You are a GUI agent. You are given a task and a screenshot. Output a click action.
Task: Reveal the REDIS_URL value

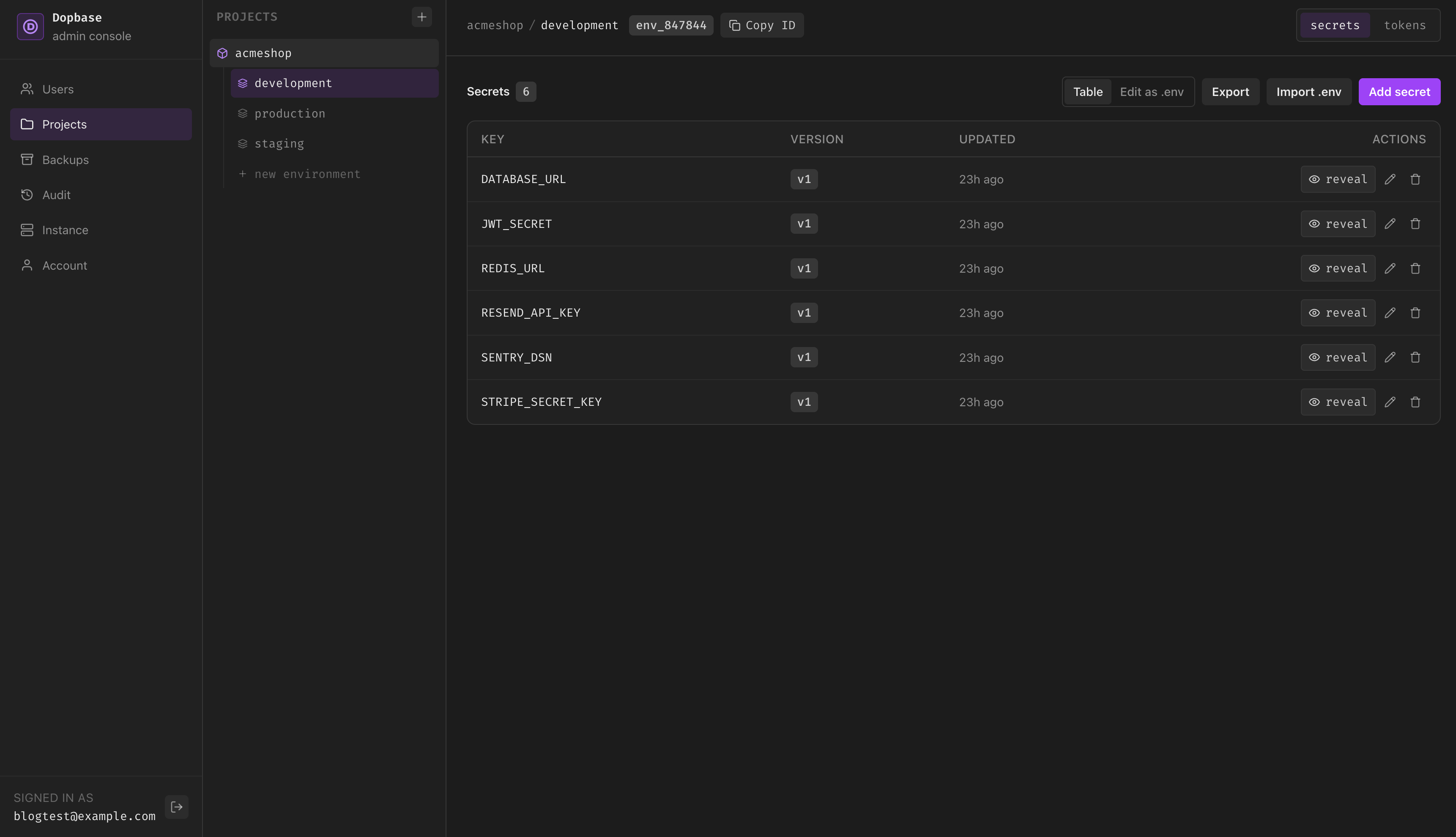tap(1338, 268)
